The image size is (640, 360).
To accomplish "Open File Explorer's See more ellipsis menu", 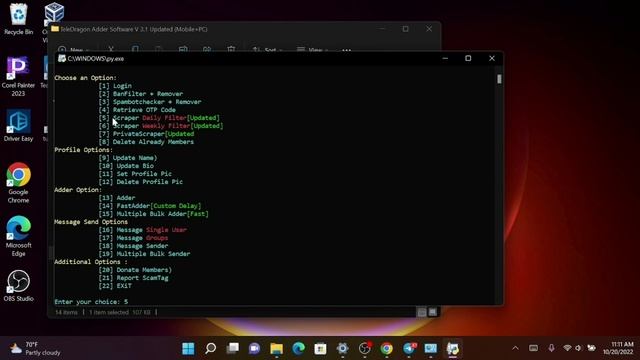I will coord(347,50).
